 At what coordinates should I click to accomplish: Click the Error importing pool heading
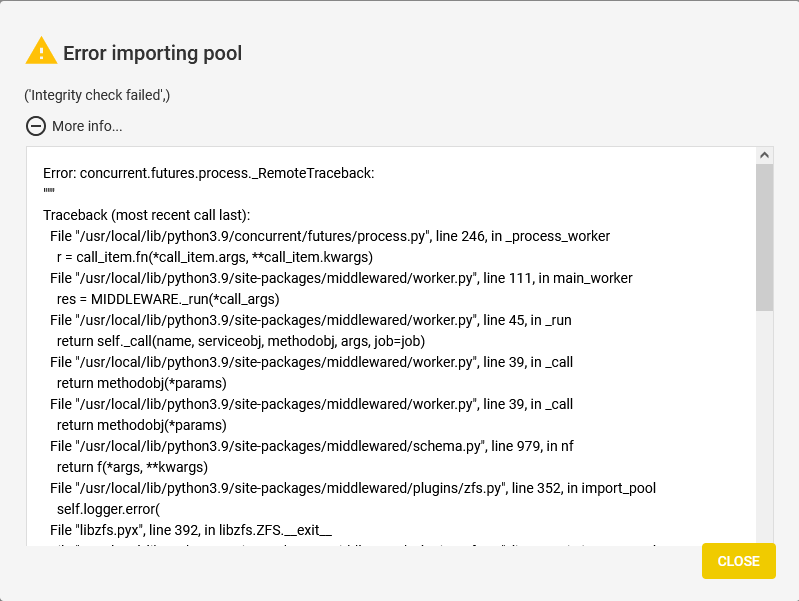[x=152, y=53]
